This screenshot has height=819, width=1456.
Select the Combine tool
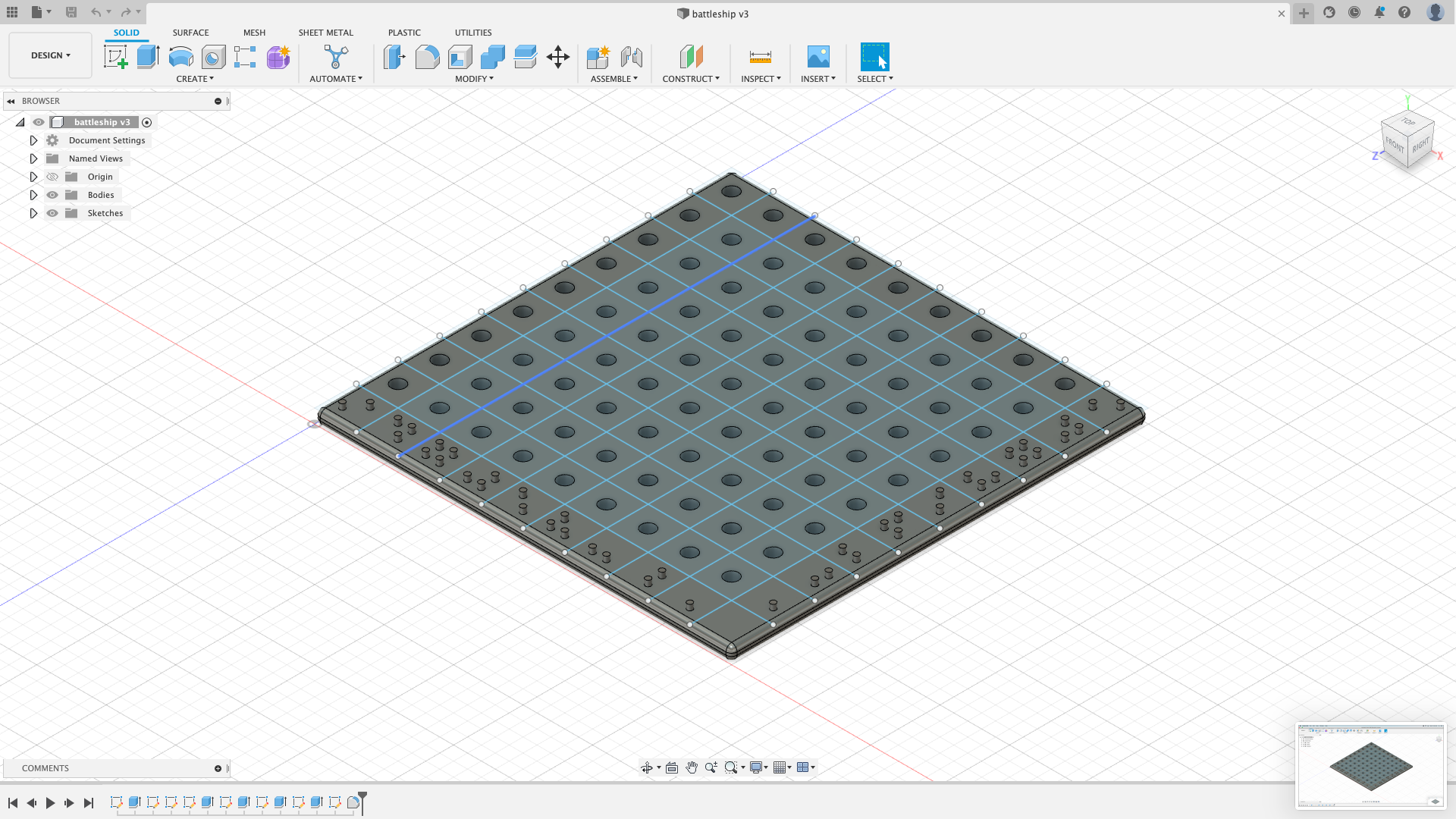click(x=492, y=57)
